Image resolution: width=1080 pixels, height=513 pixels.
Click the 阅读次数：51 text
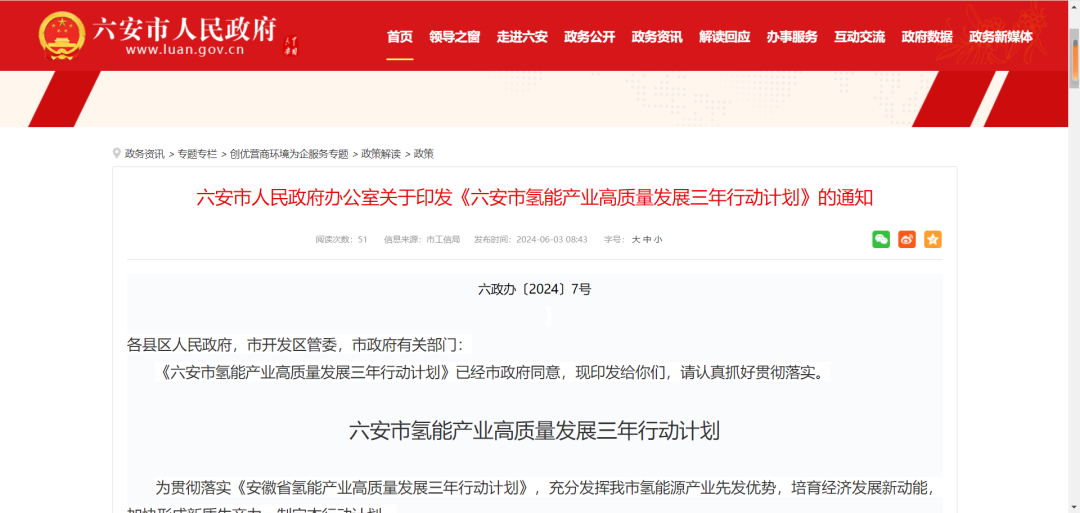coord(342,240)
